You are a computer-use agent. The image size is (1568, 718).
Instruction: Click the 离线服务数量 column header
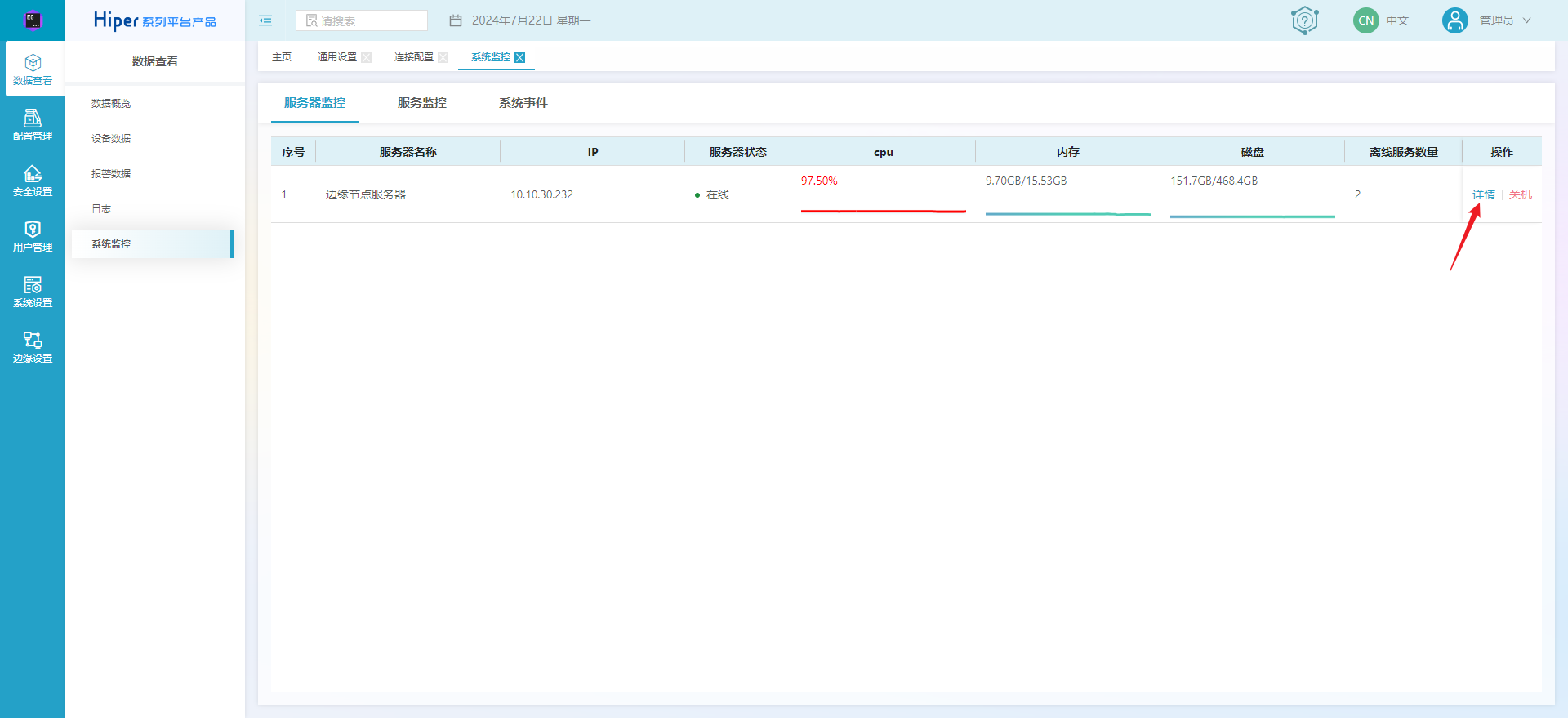(1404, 152)
